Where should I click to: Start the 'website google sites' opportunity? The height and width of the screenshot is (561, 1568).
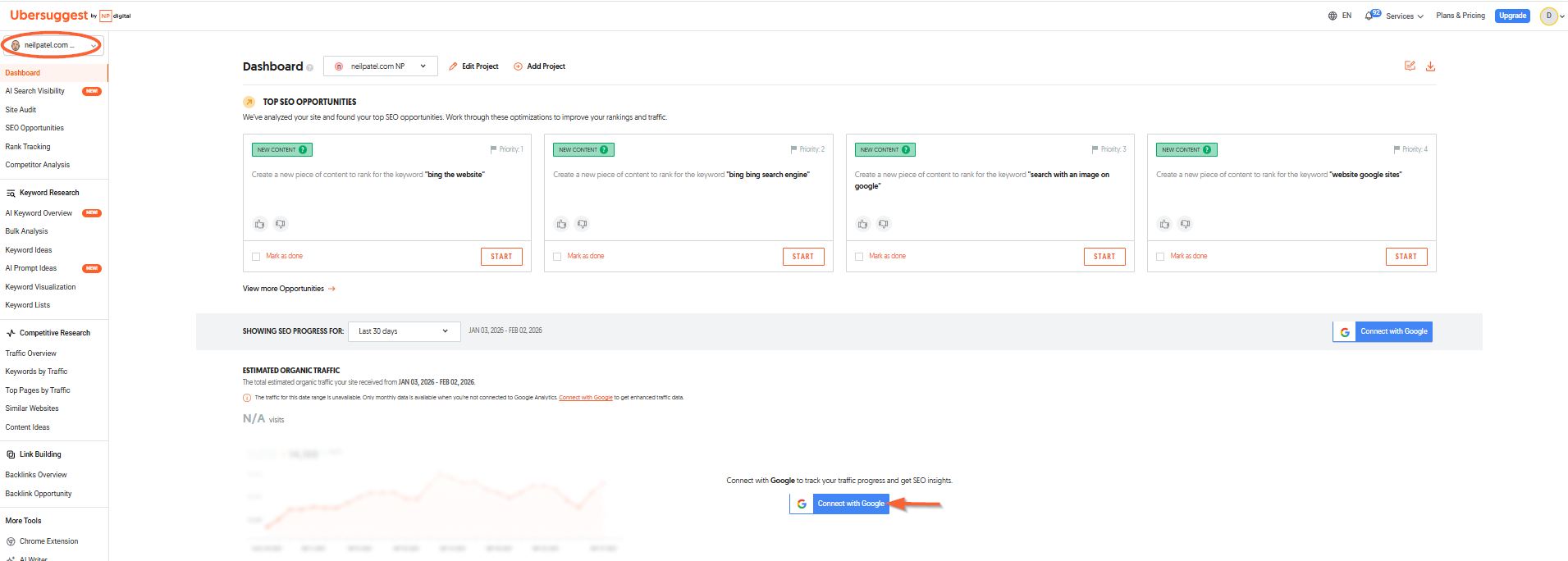point(1406,257)
